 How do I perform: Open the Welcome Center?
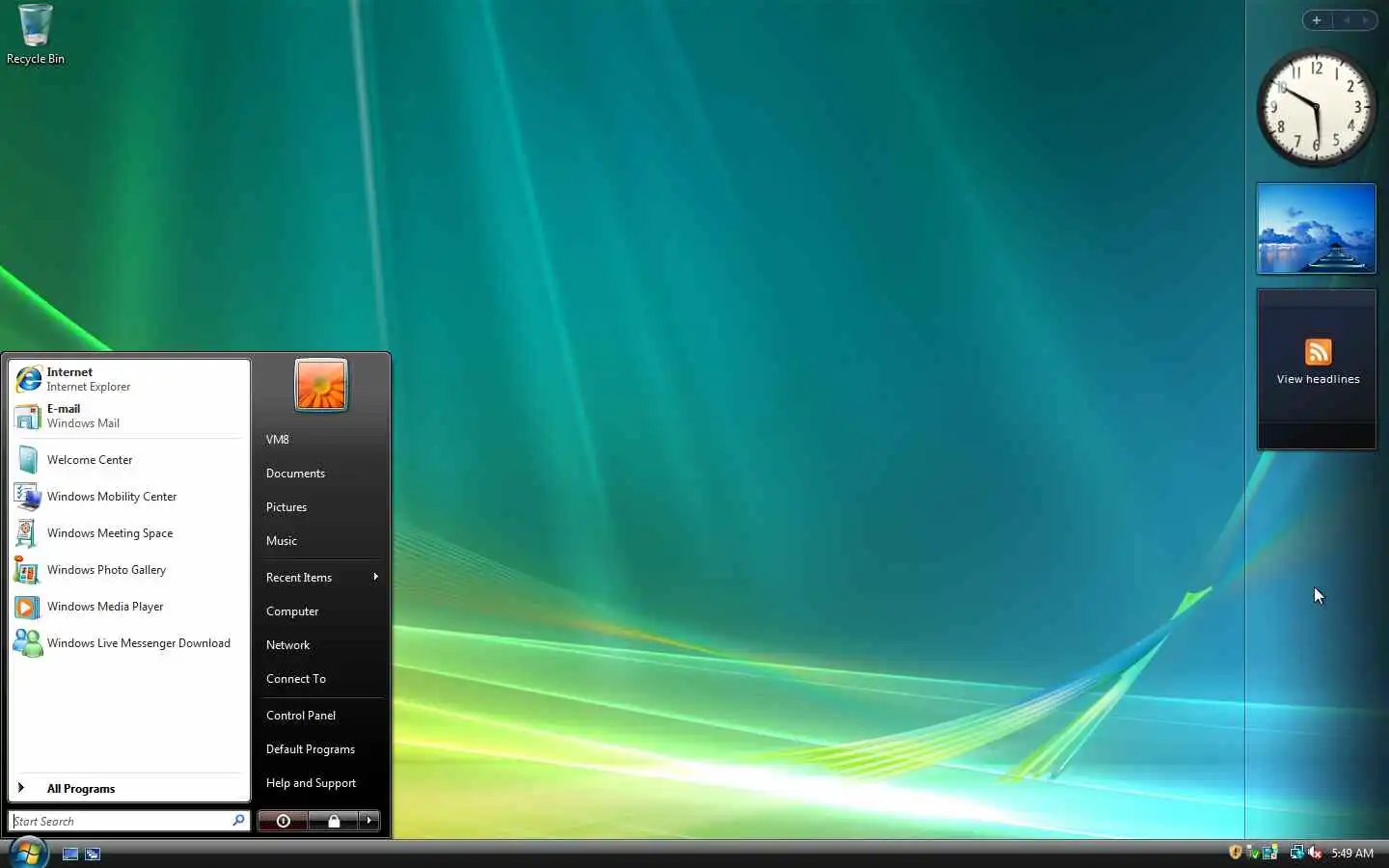pyautogui.click(x=129, y=460)
